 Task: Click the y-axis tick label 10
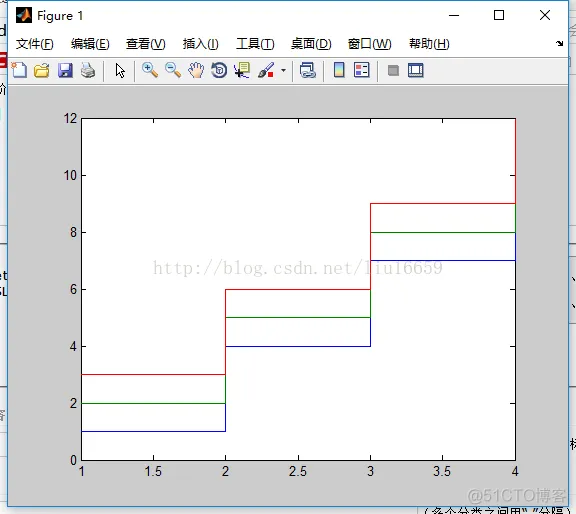[x=70, y=175]
